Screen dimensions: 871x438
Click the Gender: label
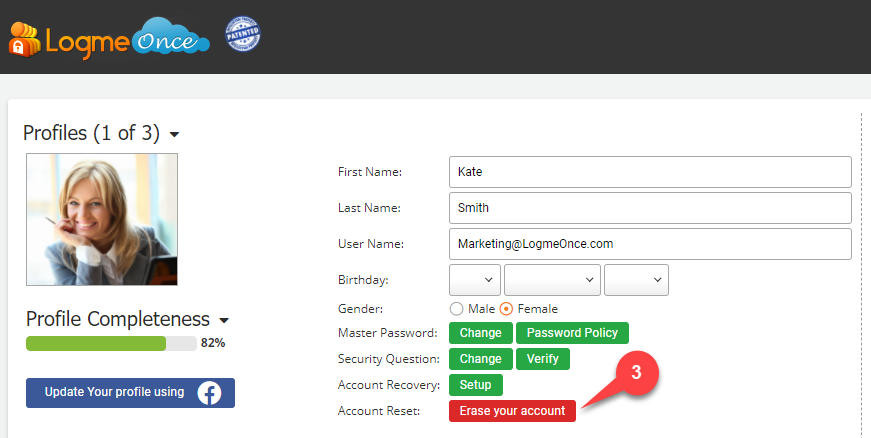[x=361, y=309]
